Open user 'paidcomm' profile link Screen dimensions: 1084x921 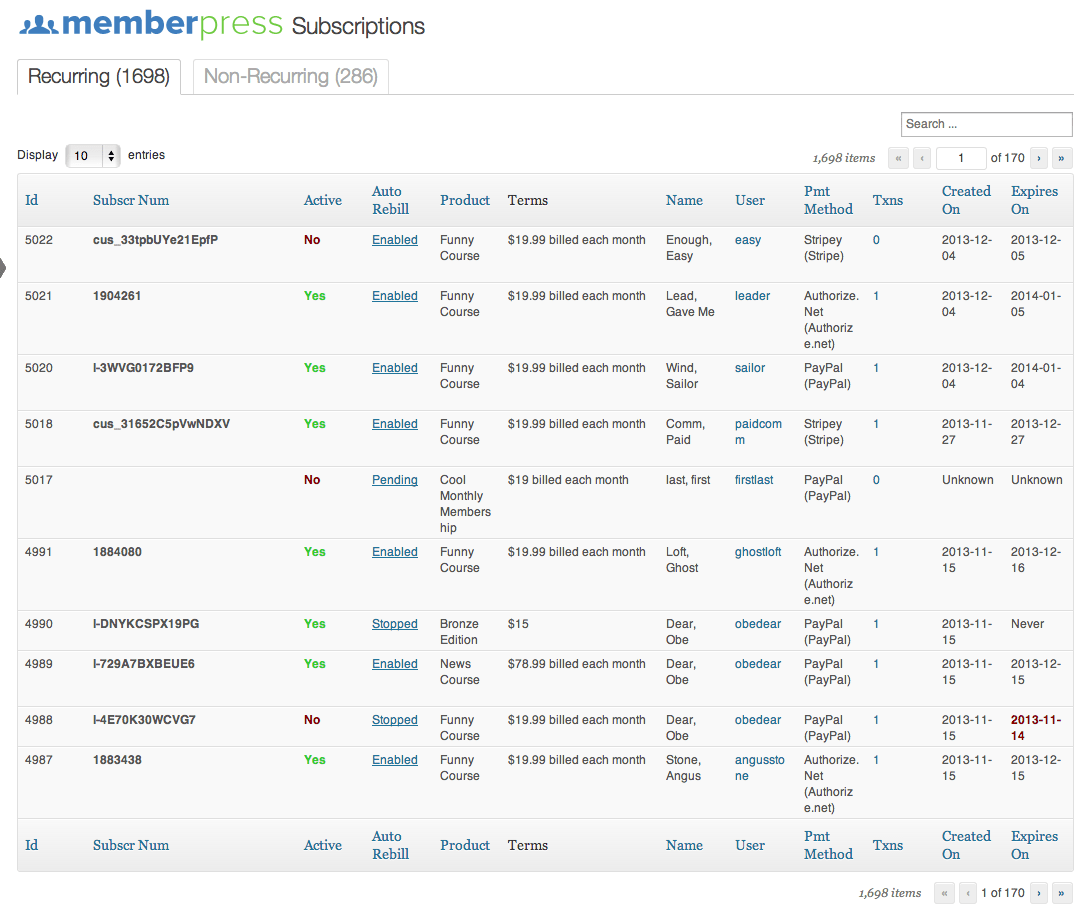pos(758,432)
